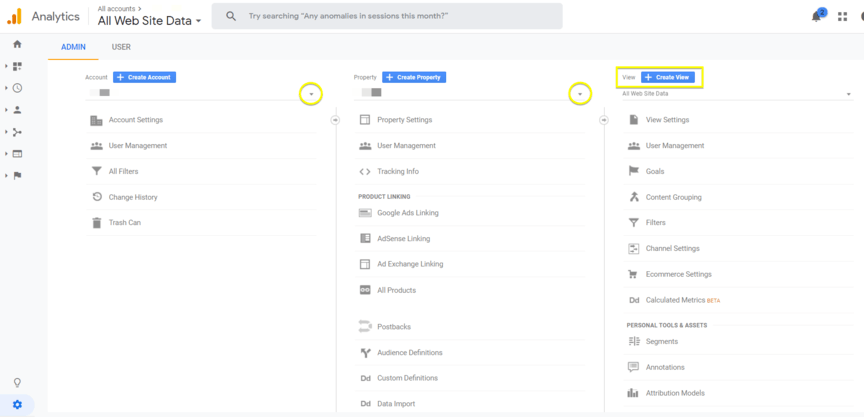Open the Audience person icon in sidebar
Screen dimensions: 864x417
pyautogui.click(x=17, y=110)
